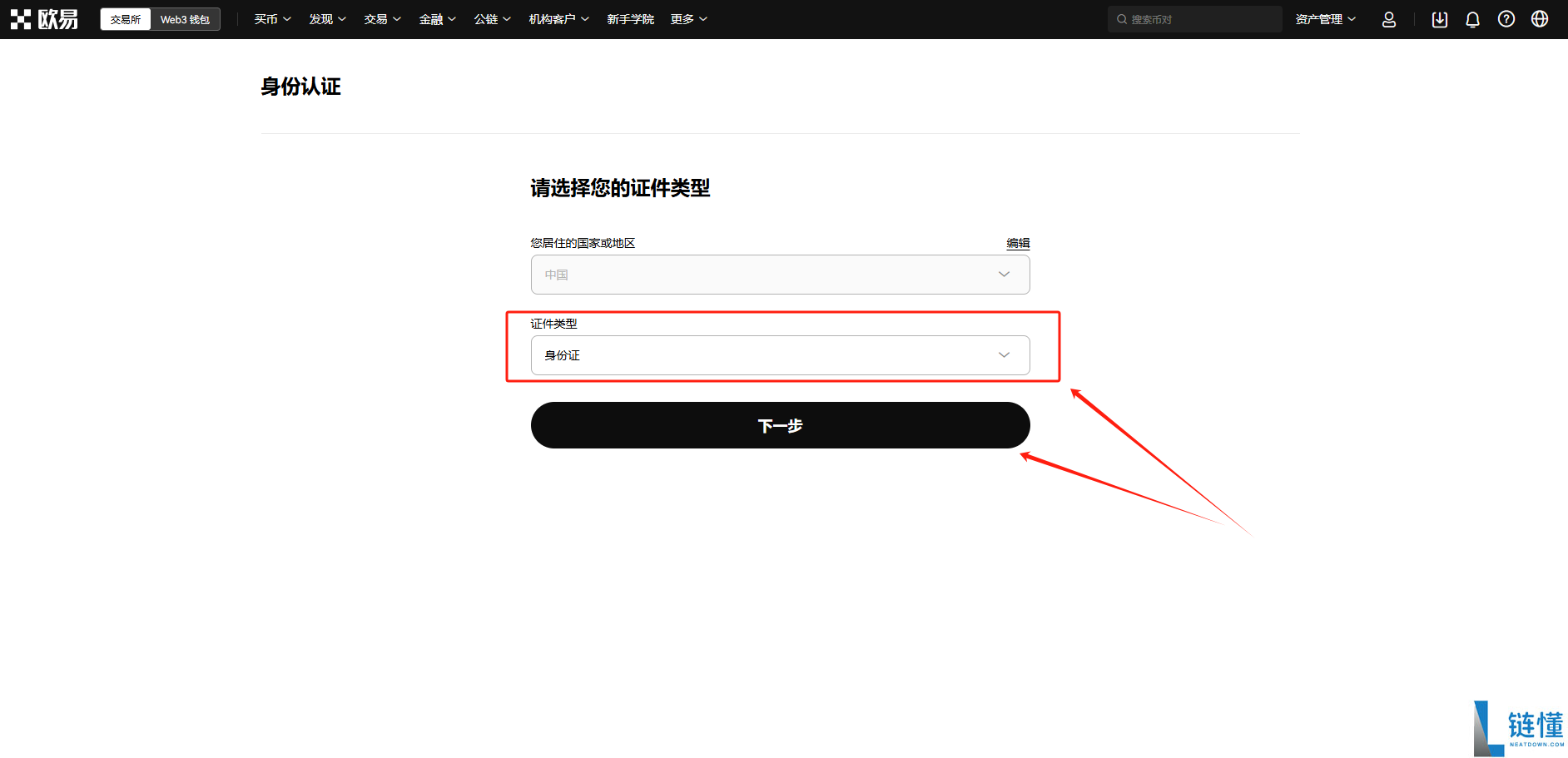Click the 搜索币对 search field
The width and height of the screenshot is (1568, 758).
click(1194, 19)
